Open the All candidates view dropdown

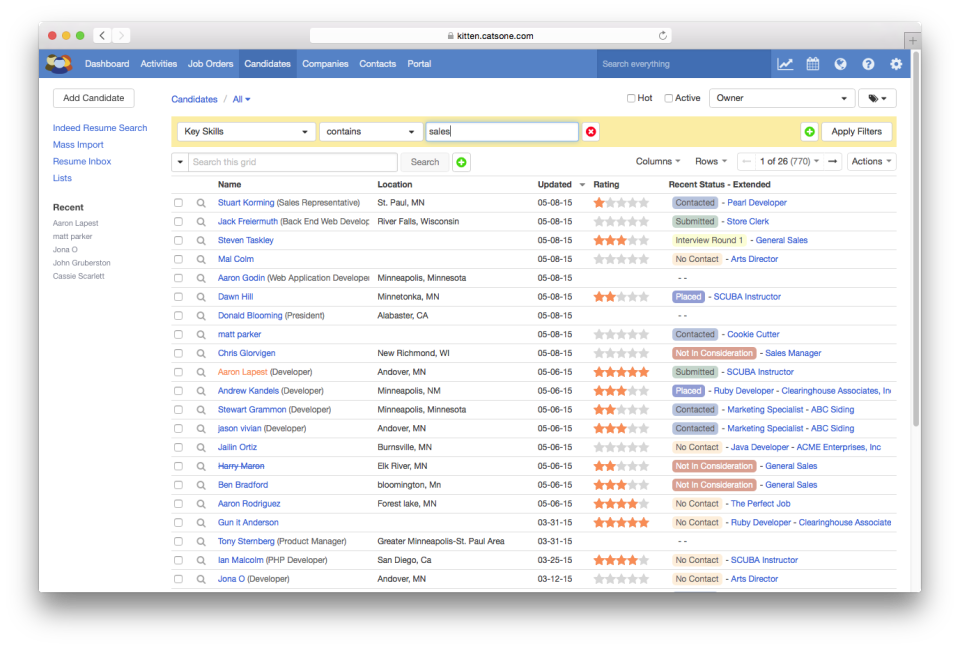[x=241, y=99]
